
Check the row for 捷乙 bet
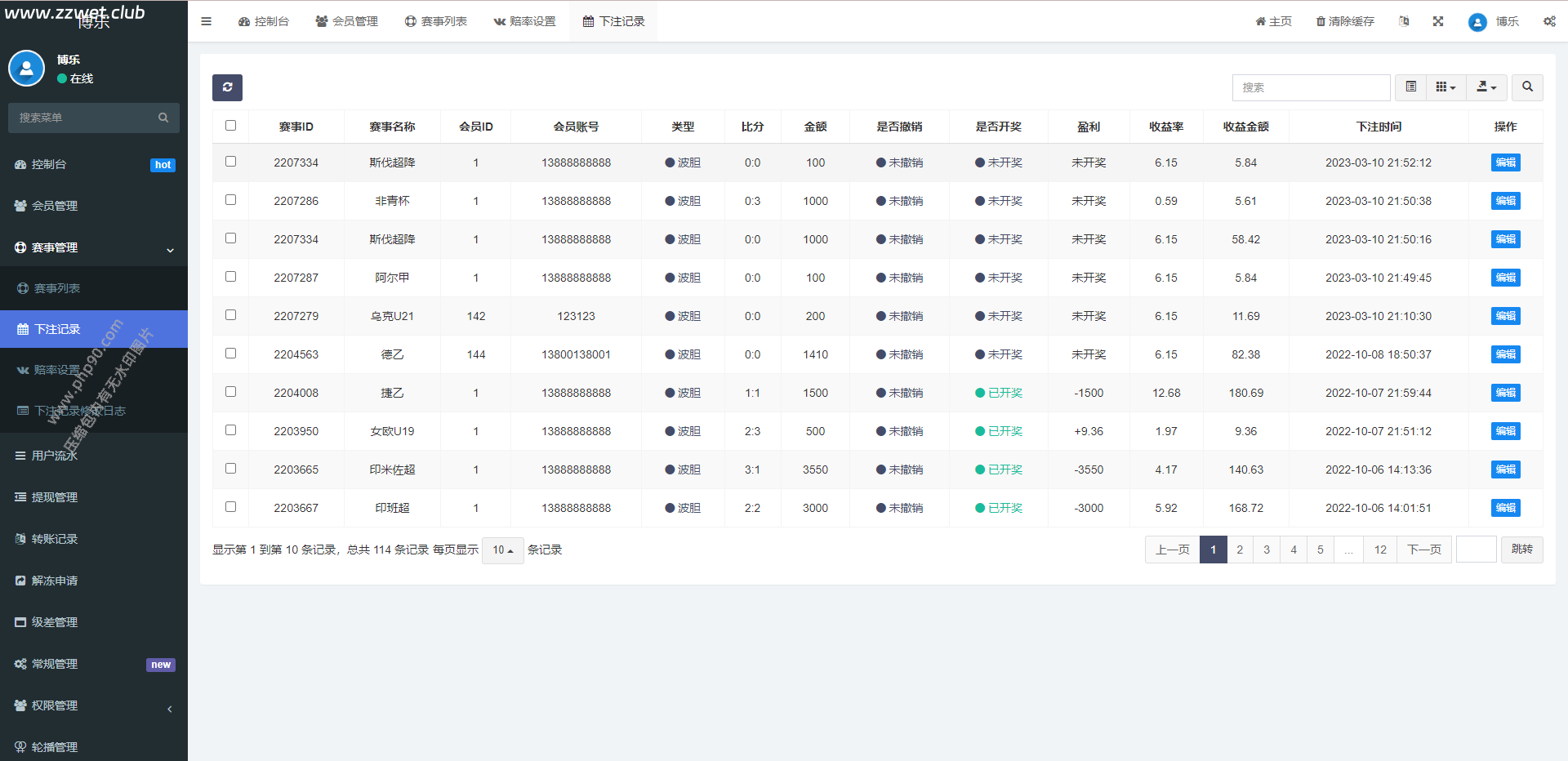tap(230, 392)
